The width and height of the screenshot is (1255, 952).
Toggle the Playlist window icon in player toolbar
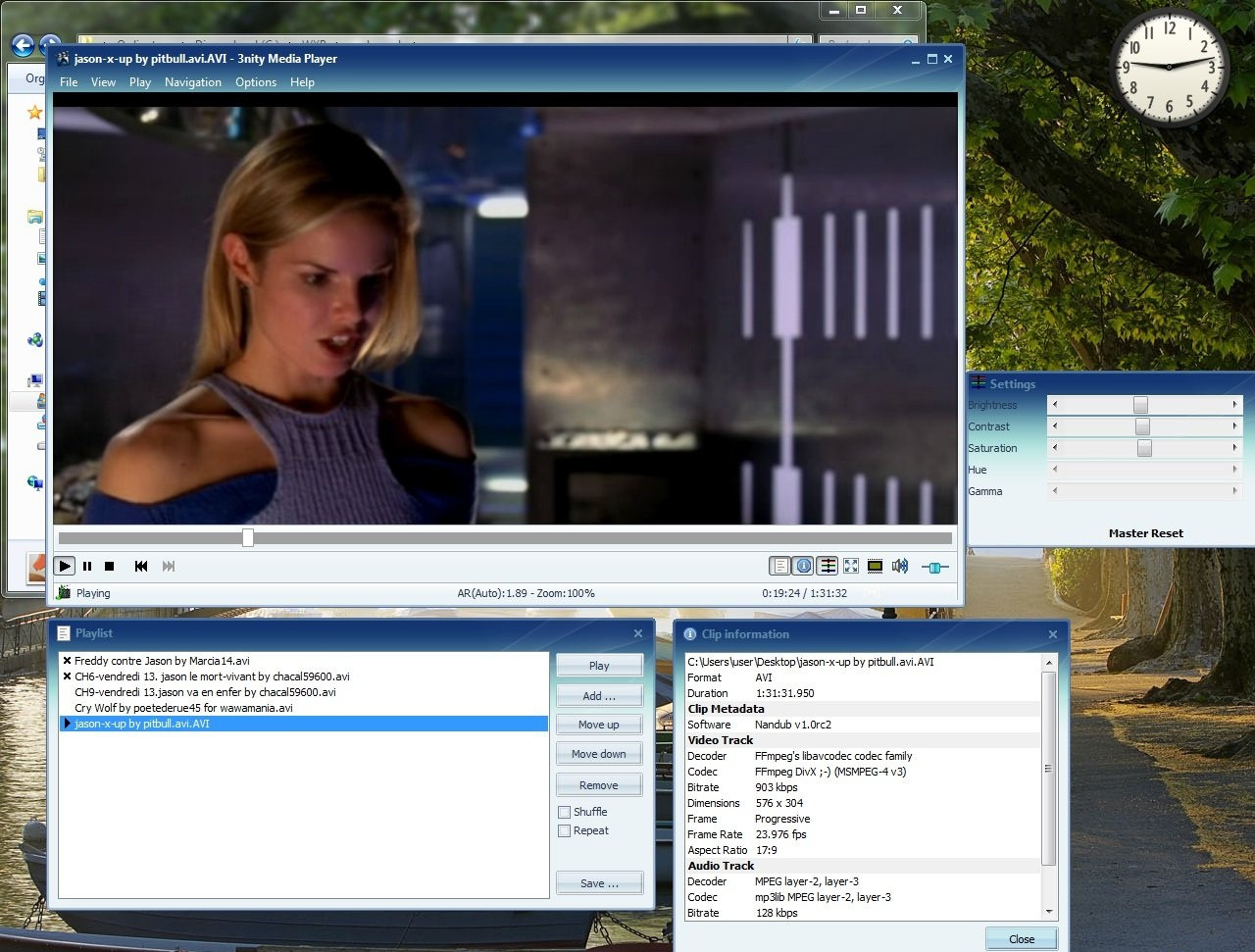(780, 566)
